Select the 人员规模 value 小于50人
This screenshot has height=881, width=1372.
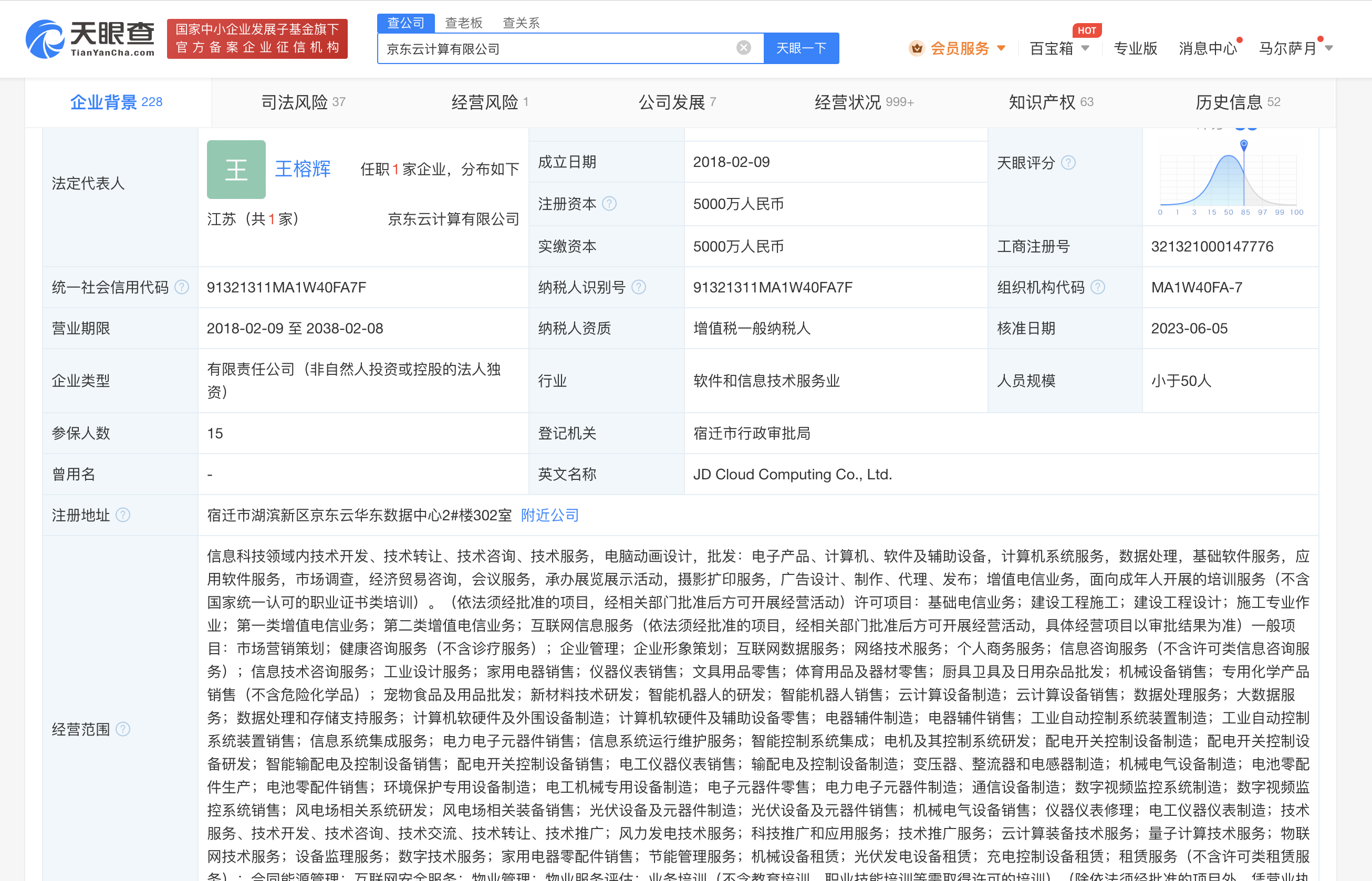coord(1181,382)
